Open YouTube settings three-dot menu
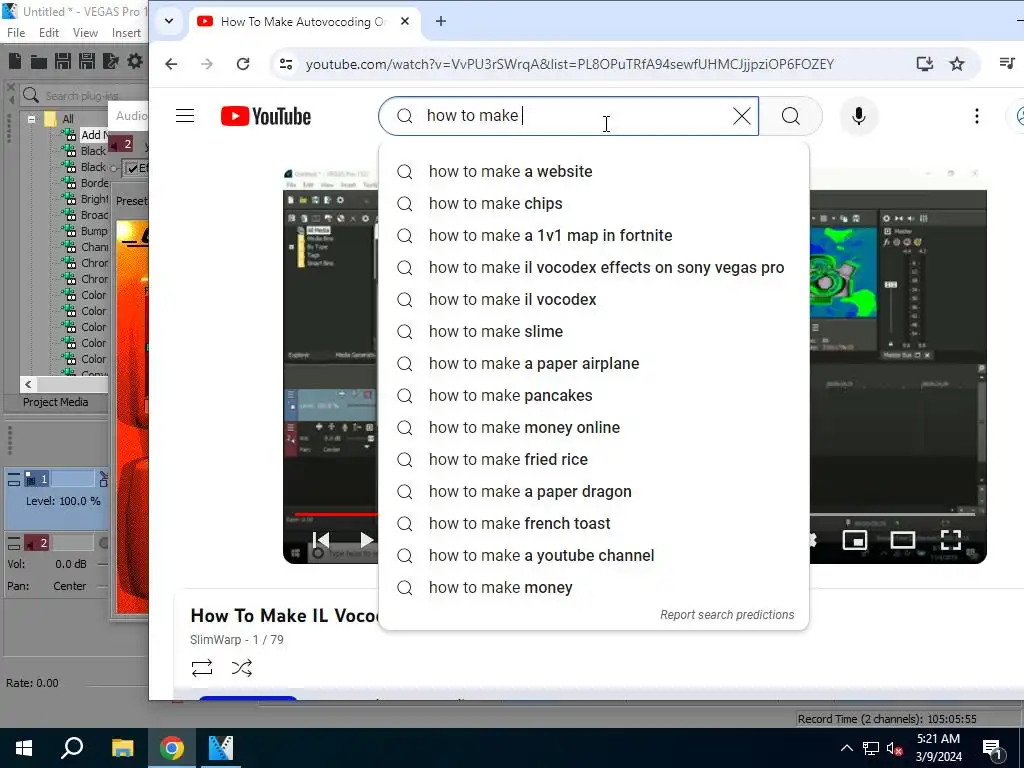This screenshot has height=768, width=1024. pos(976,116)
